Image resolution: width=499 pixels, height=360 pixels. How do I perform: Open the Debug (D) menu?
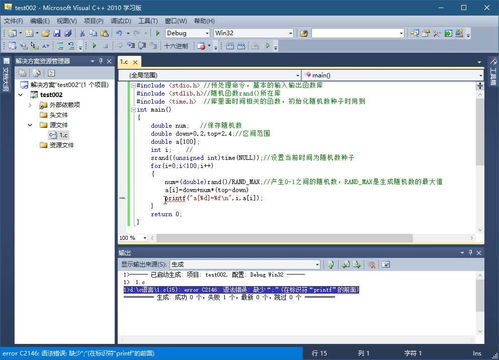121,21
